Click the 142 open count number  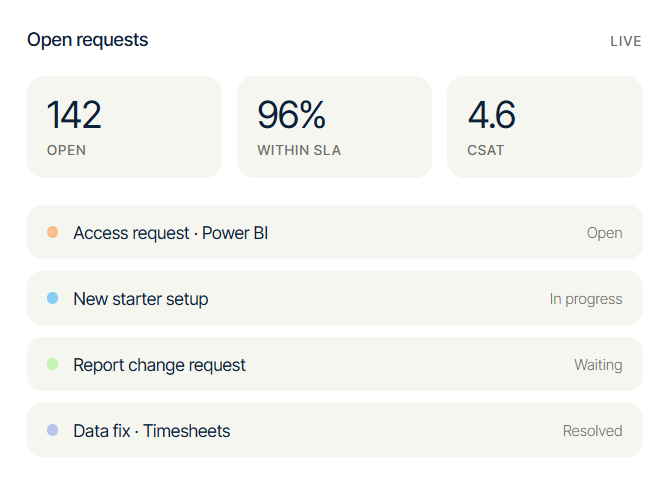click(x=74, y=115)
